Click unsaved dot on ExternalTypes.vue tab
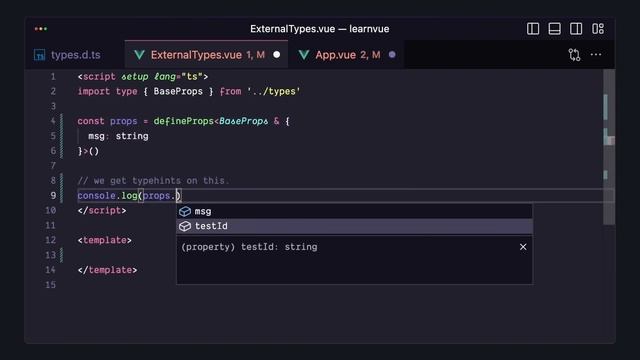 [x=276, y=55]
